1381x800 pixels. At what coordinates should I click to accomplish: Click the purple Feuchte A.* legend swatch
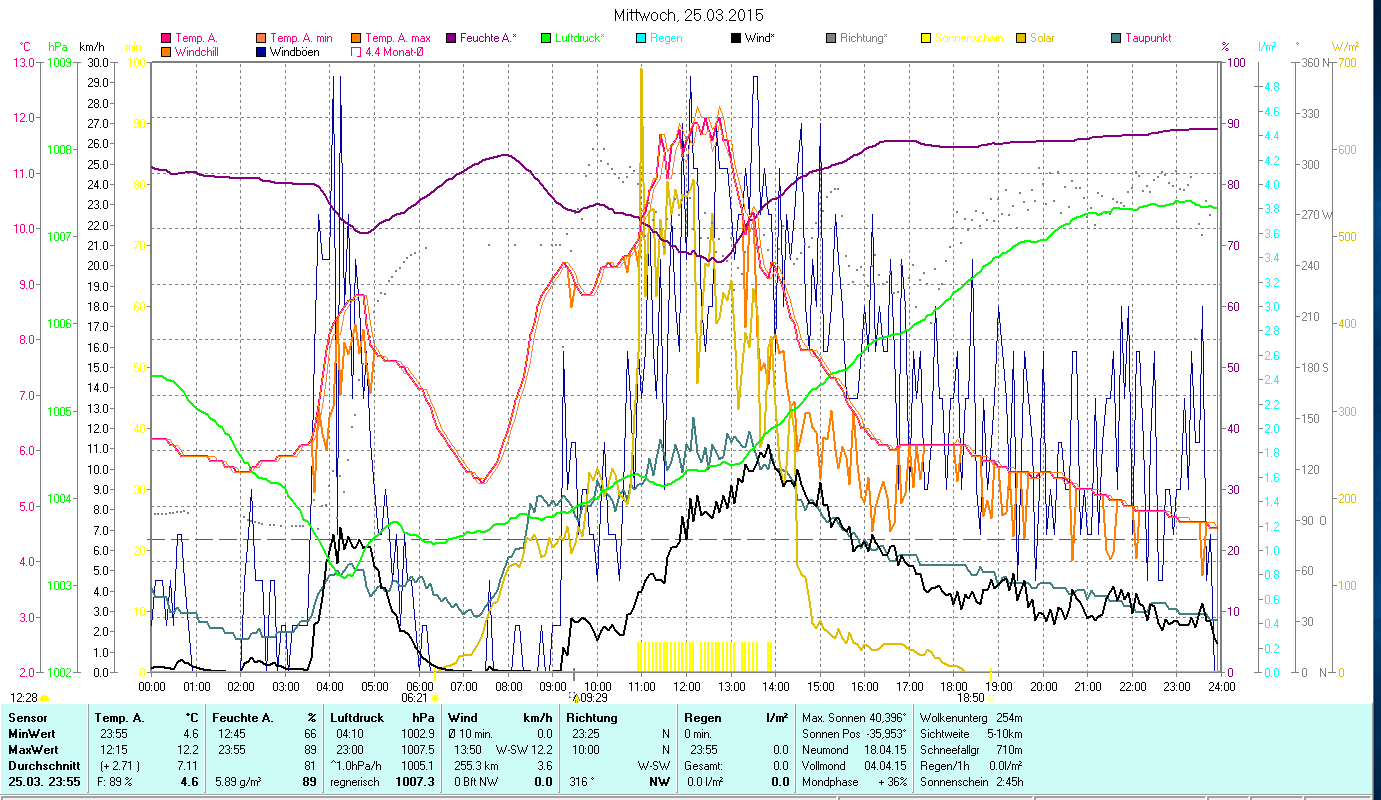point(450,39)
